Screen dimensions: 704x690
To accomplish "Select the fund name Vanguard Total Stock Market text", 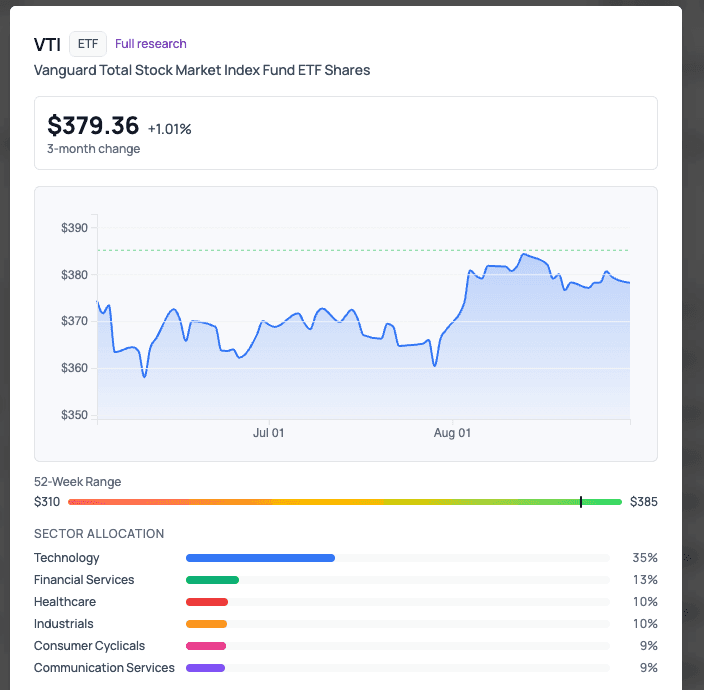I will click(x=202, y=70).
